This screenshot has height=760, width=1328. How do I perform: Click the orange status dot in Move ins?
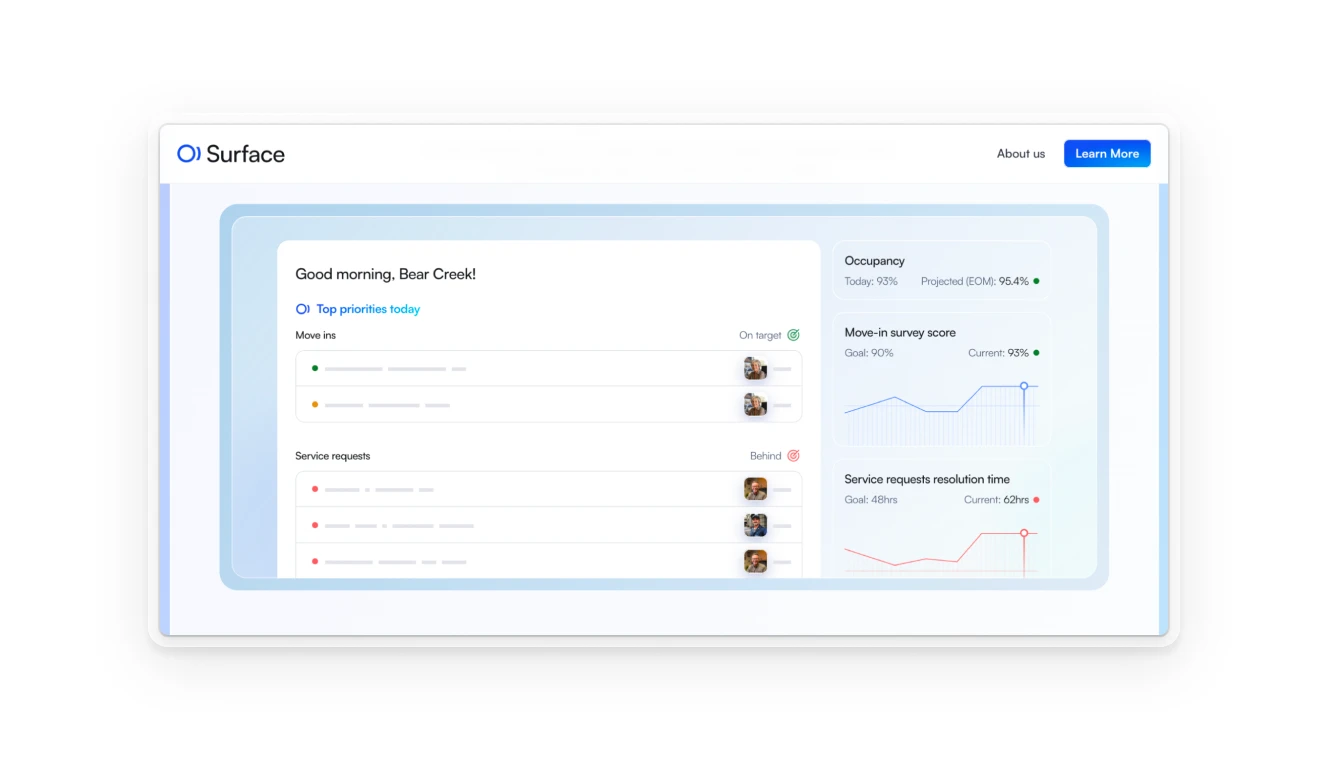[x=315, y=404]
